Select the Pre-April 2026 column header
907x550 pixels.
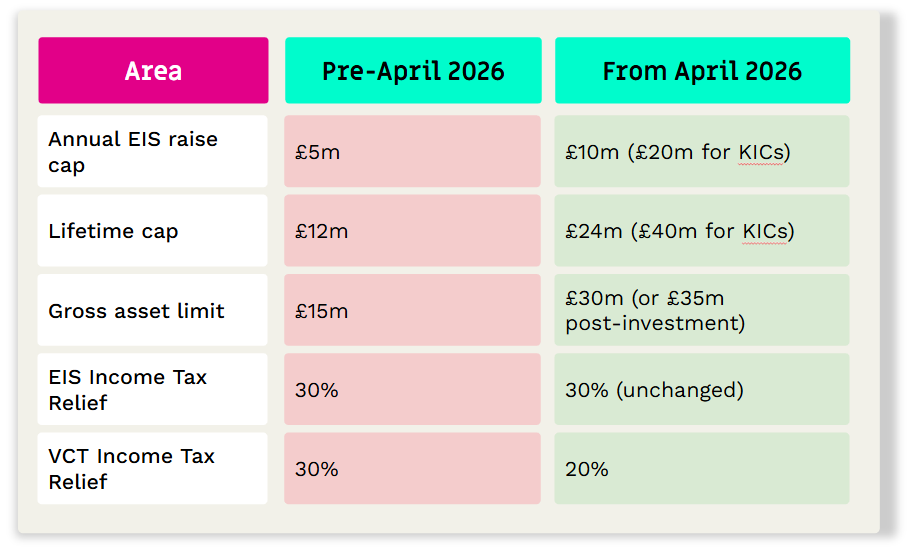(x=413, y=71)
